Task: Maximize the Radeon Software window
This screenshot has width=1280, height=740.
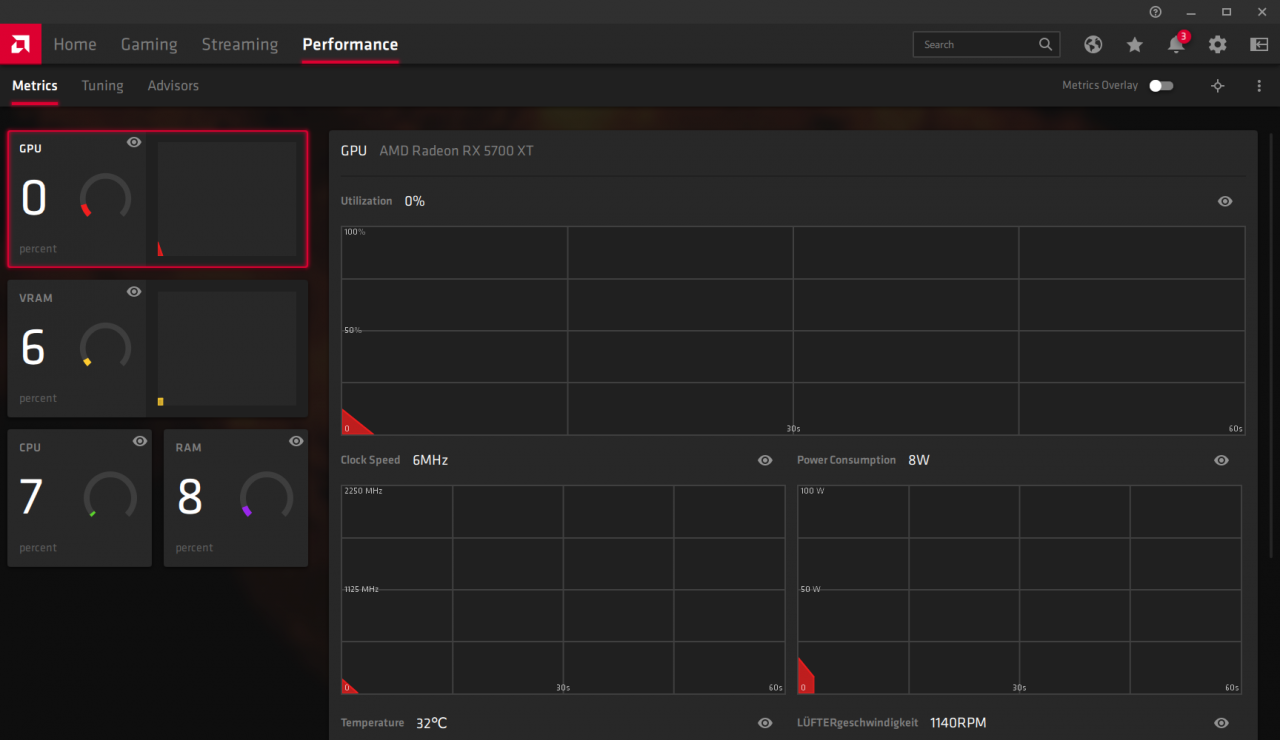Action: tap(1226, 12)
